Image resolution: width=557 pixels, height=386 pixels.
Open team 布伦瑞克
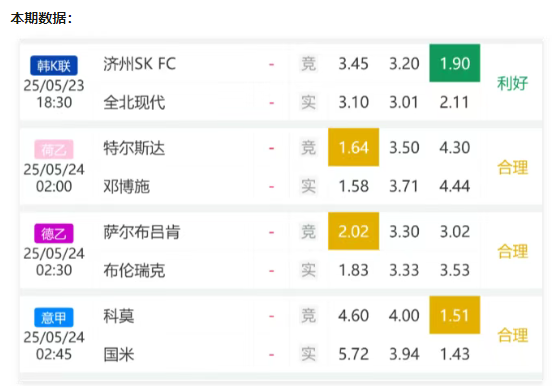[x=134, y=271]
